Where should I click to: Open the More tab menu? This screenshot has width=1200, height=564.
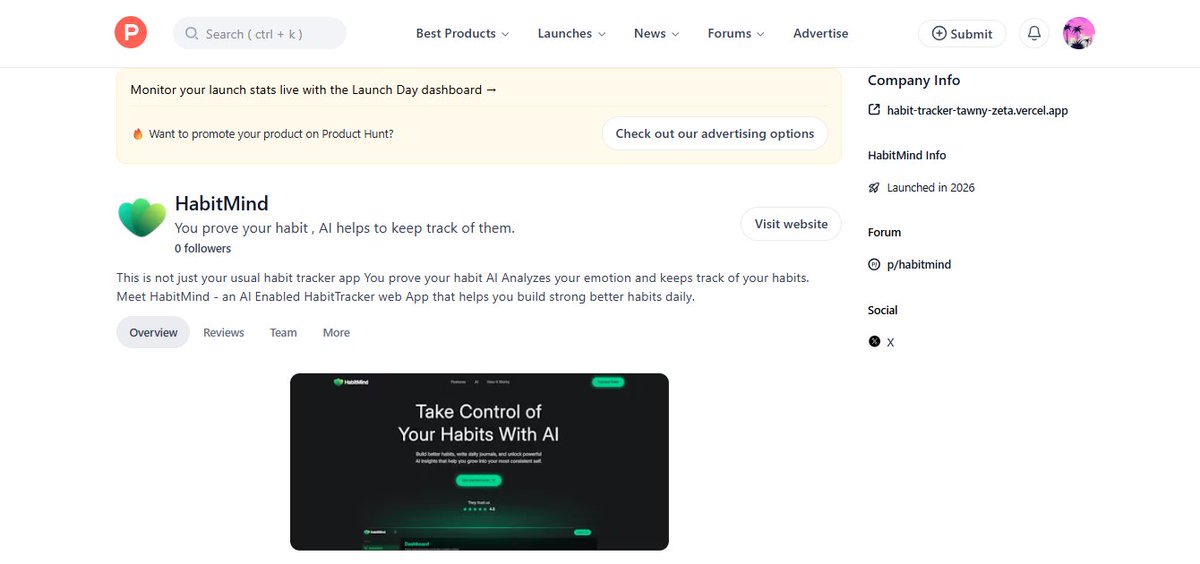click(336, 332)
